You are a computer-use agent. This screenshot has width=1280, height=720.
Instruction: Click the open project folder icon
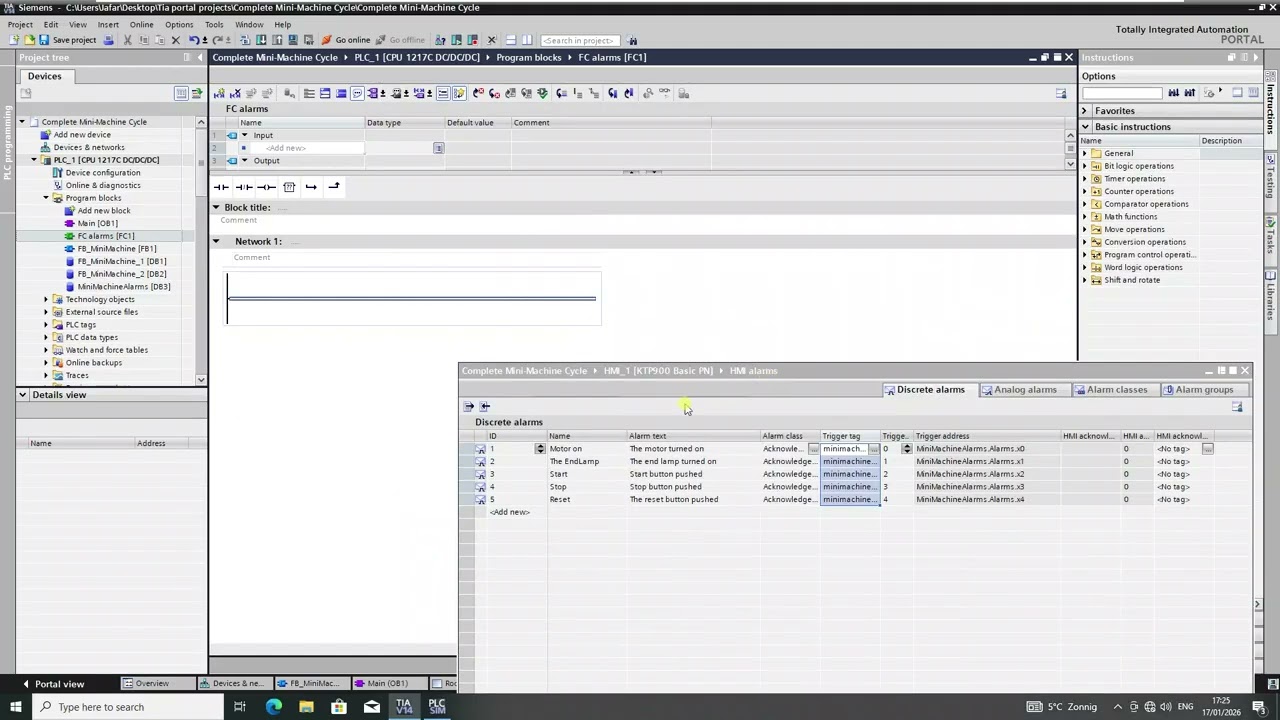tap(29, 40)
